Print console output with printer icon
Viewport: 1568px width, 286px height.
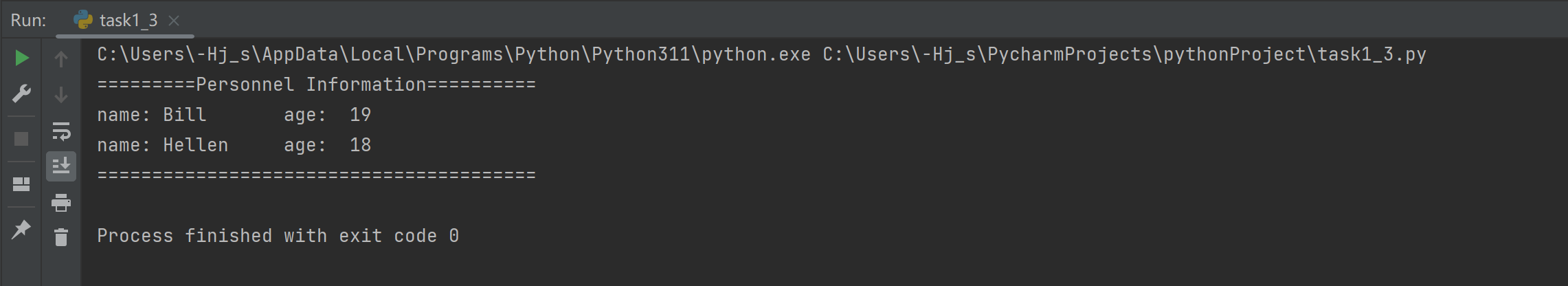[x=61, y=202]
